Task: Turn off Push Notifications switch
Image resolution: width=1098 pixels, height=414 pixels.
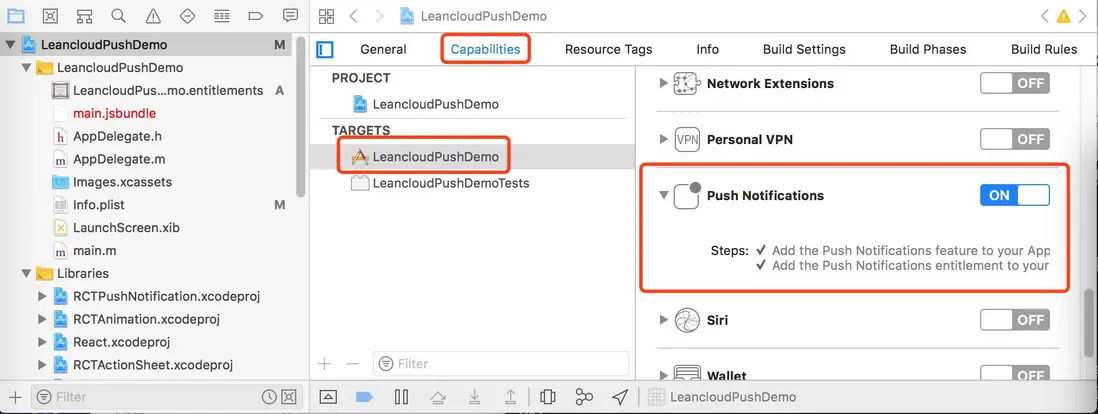Action: 1014,195
